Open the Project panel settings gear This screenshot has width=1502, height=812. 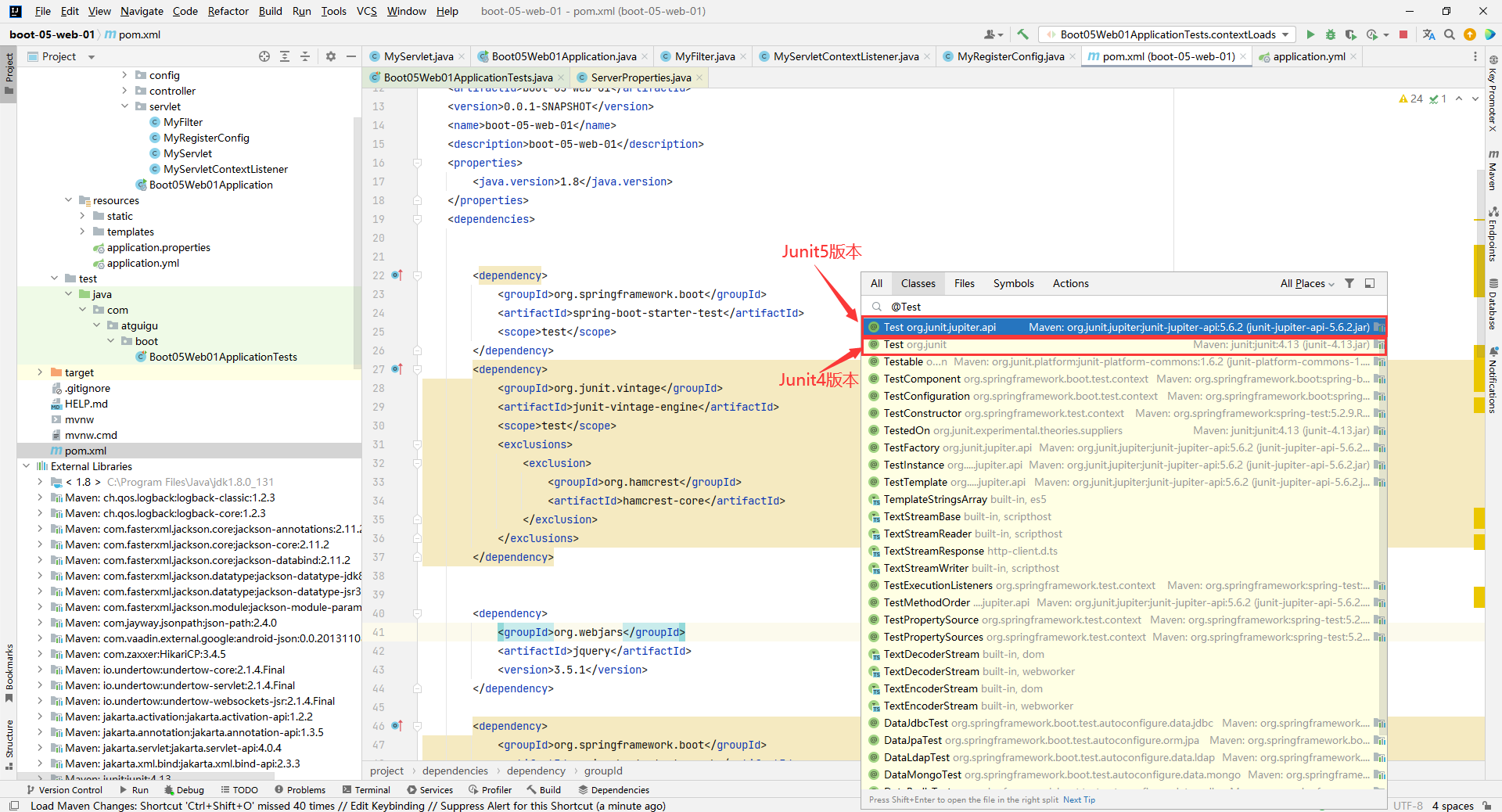pyautogui.click(x=331, y=56)
